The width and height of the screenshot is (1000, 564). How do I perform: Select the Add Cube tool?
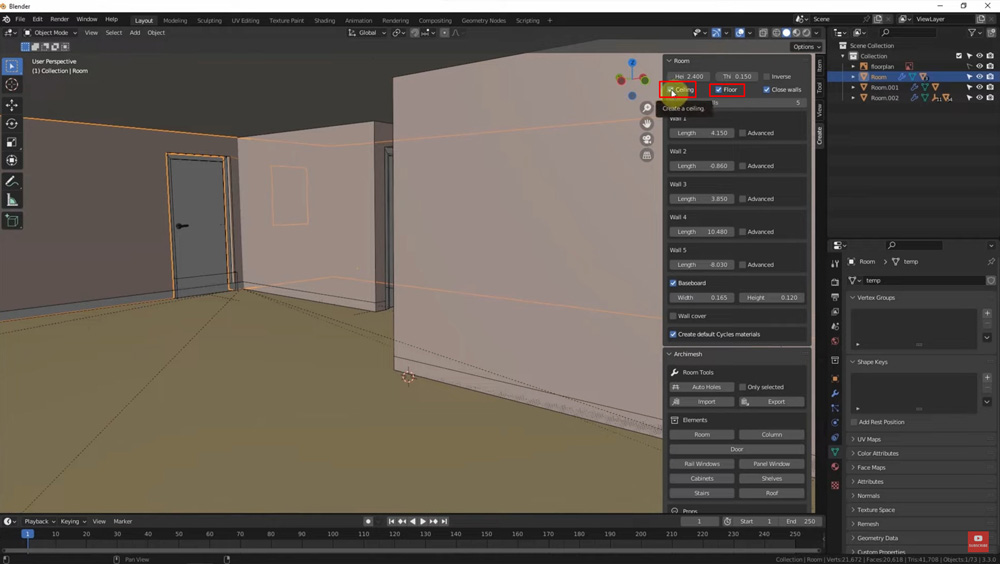click(11, 221)
